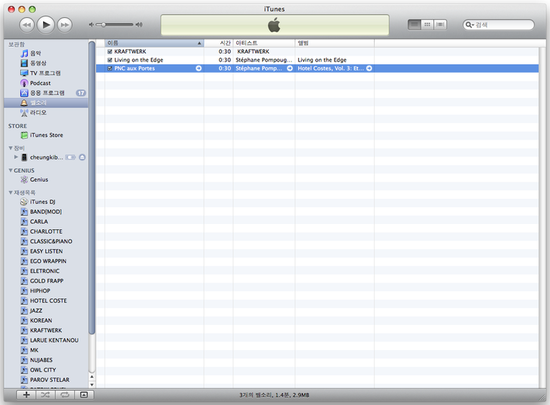Viewport: 550px width, 405px height.
Task: Click sidebar scrollbar up arrow
Action: click(x=92, y=377)
